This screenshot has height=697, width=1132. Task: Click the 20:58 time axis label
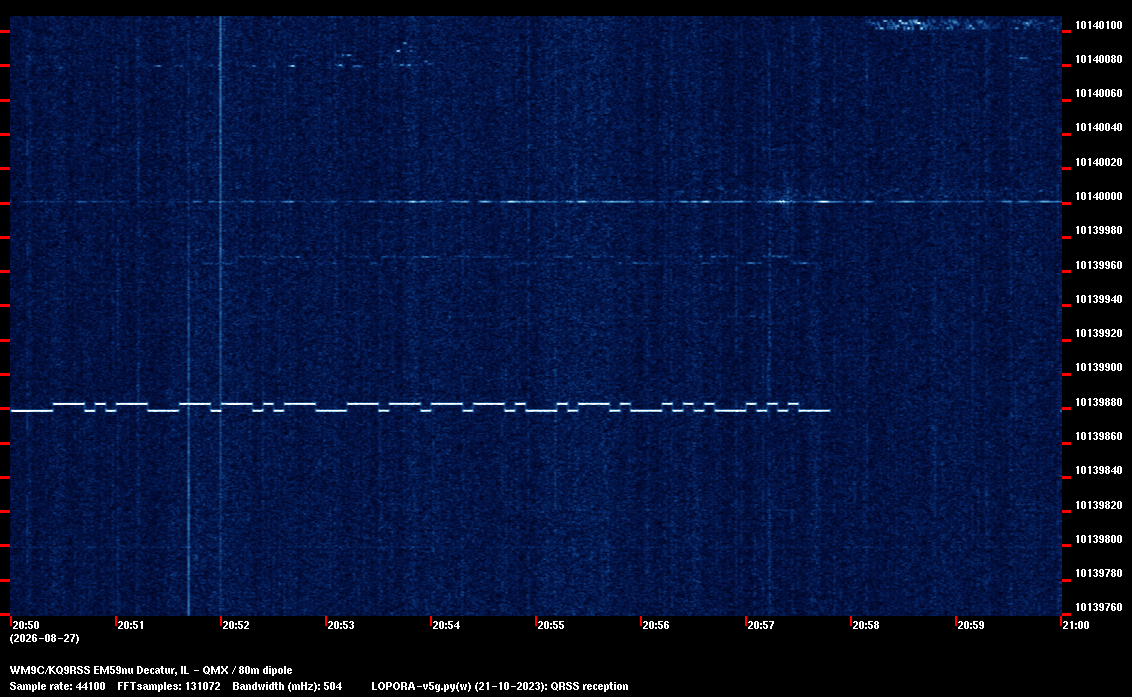coord(866,625)
